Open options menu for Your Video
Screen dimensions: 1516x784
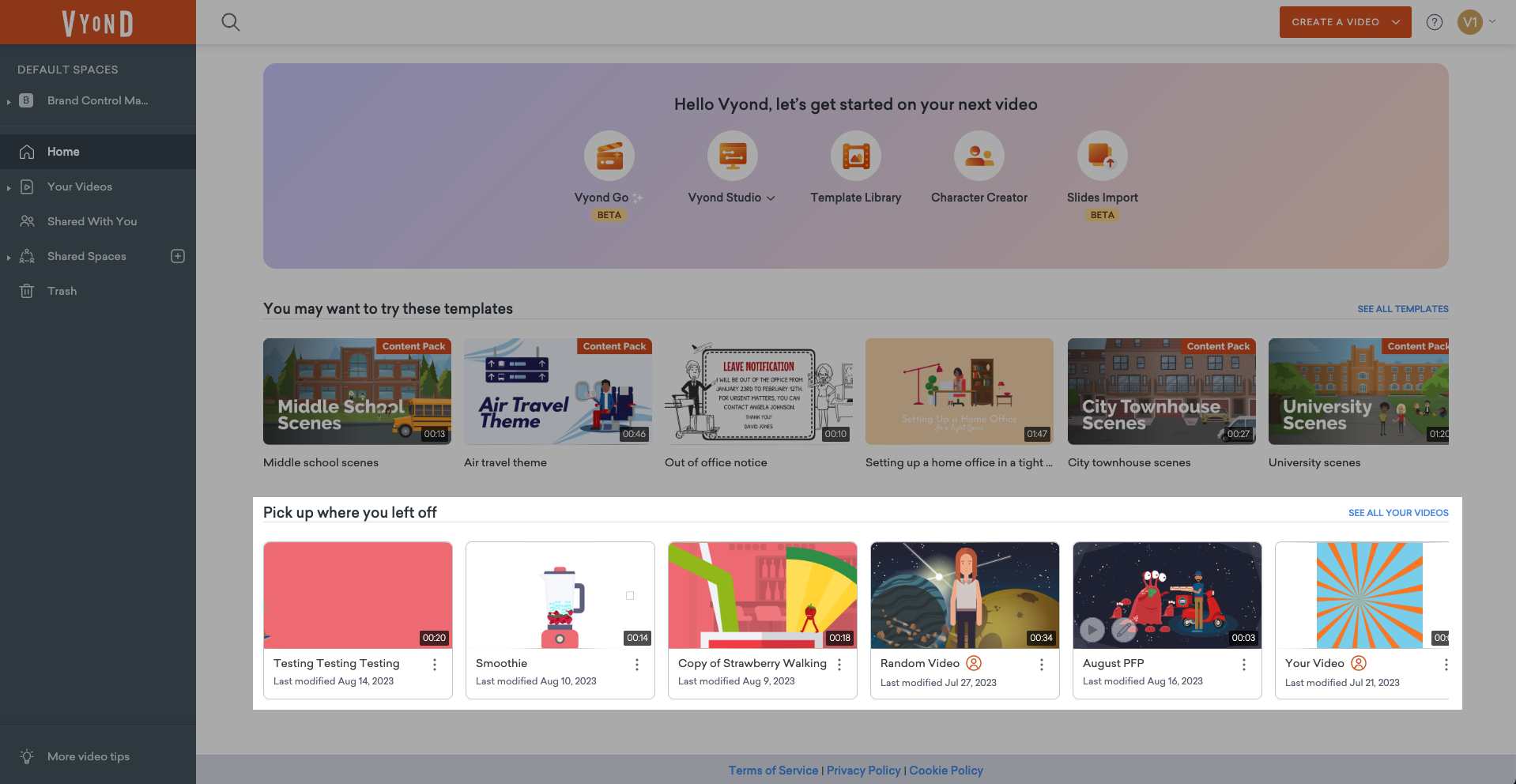(1446, 665)
